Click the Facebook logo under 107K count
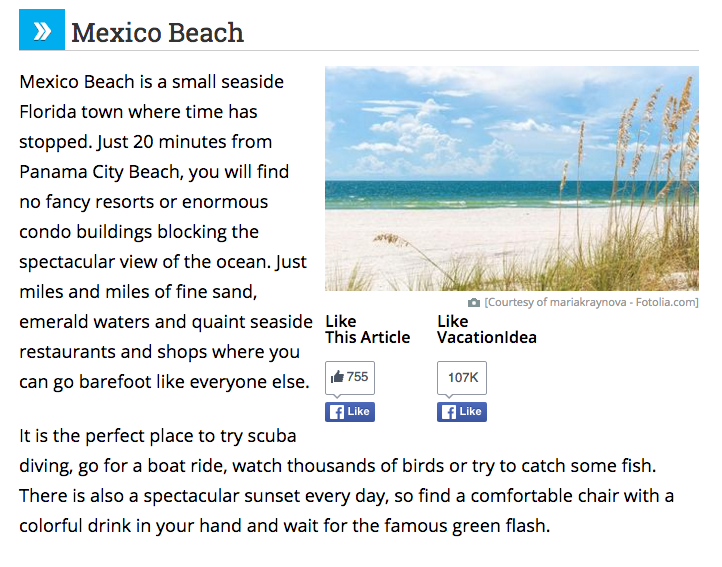 pyautogui.click(x=449, y=412)
